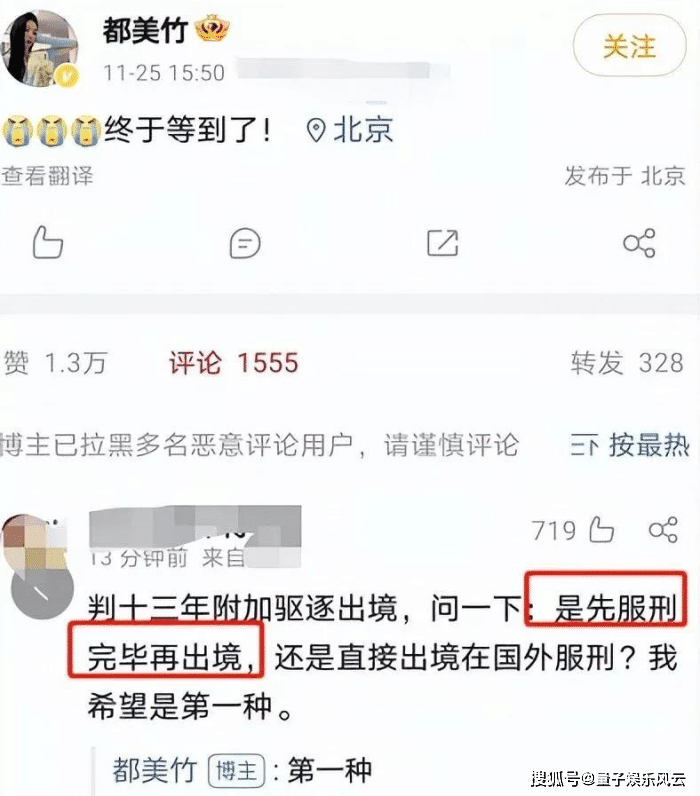Tap the share icon under the post

pos(639,243)
